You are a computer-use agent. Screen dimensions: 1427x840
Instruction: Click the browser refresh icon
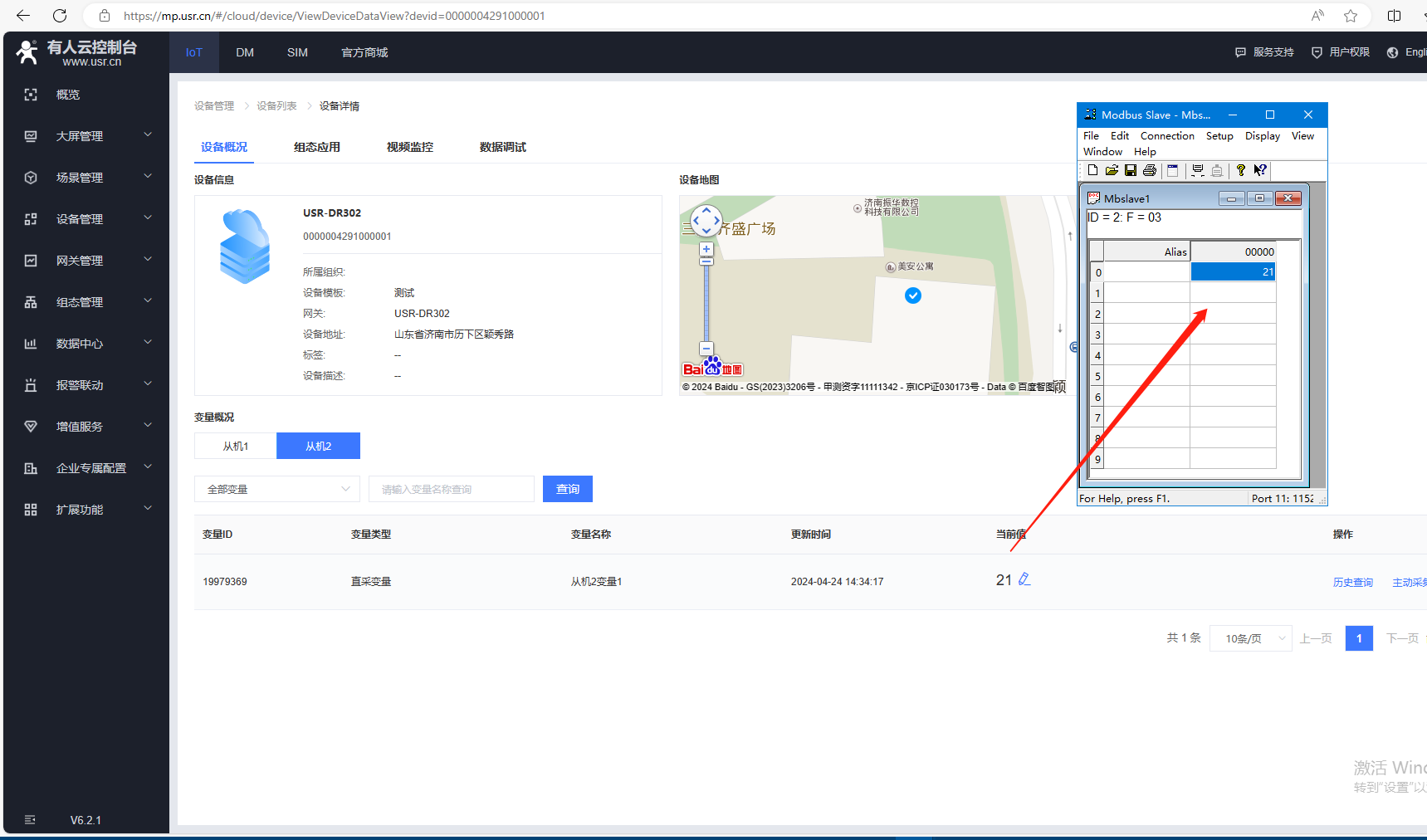tap(60, 16)
